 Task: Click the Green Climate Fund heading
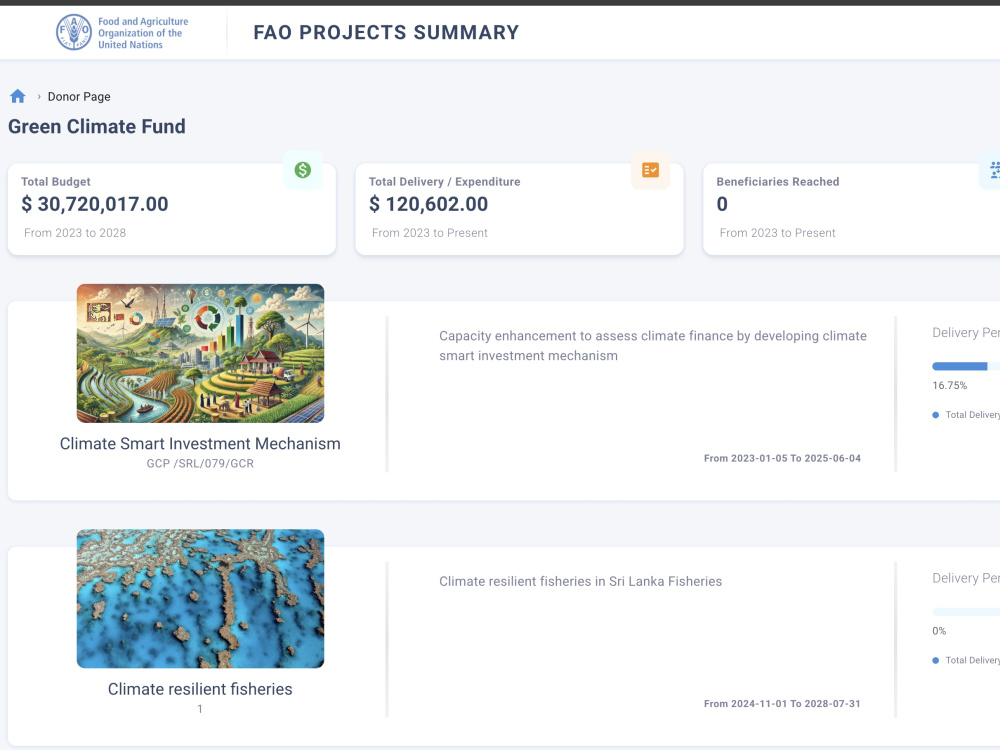tap(97, 126)
